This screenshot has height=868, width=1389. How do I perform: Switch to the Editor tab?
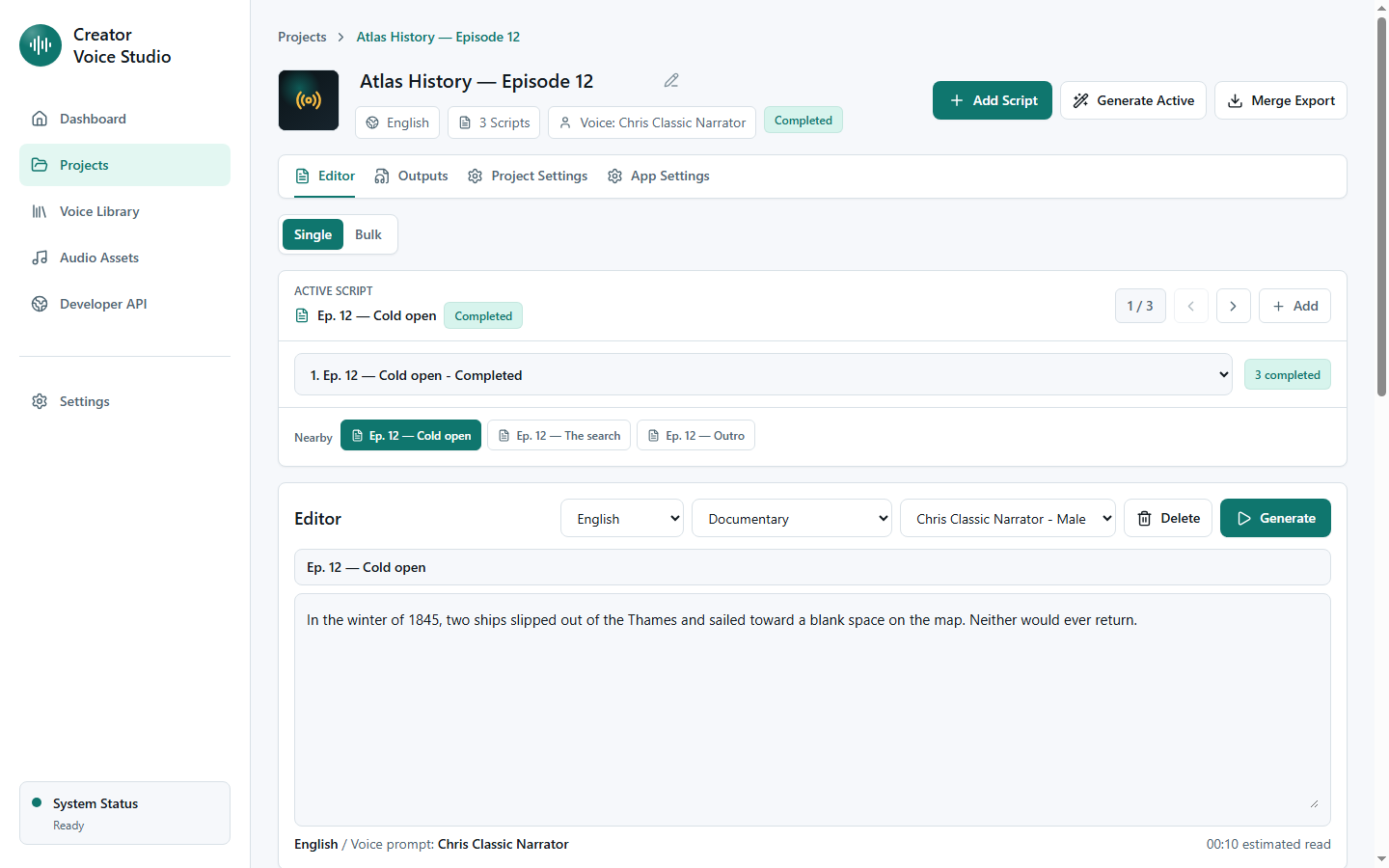click(325, 176)
